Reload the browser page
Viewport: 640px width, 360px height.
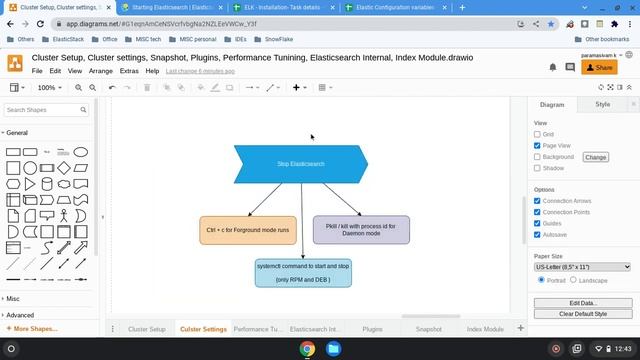(40, 24)
